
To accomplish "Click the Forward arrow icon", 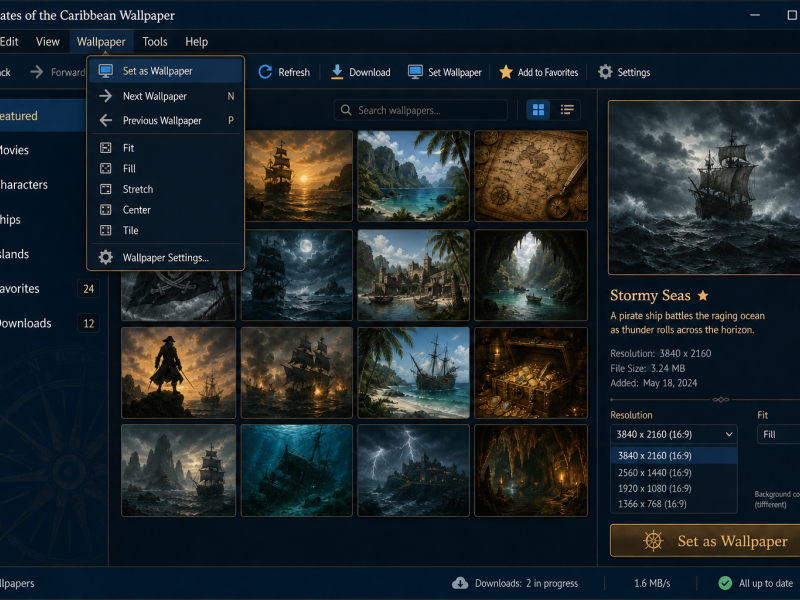I will tap(37, 72).
